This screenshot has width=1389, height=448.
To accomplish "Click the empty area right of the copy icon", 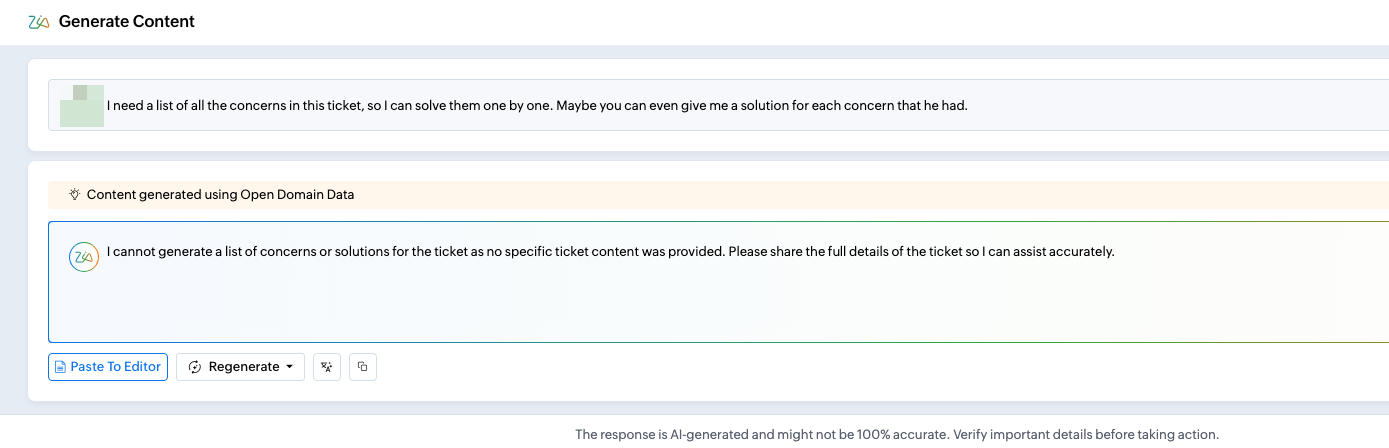I will (800, 367).
